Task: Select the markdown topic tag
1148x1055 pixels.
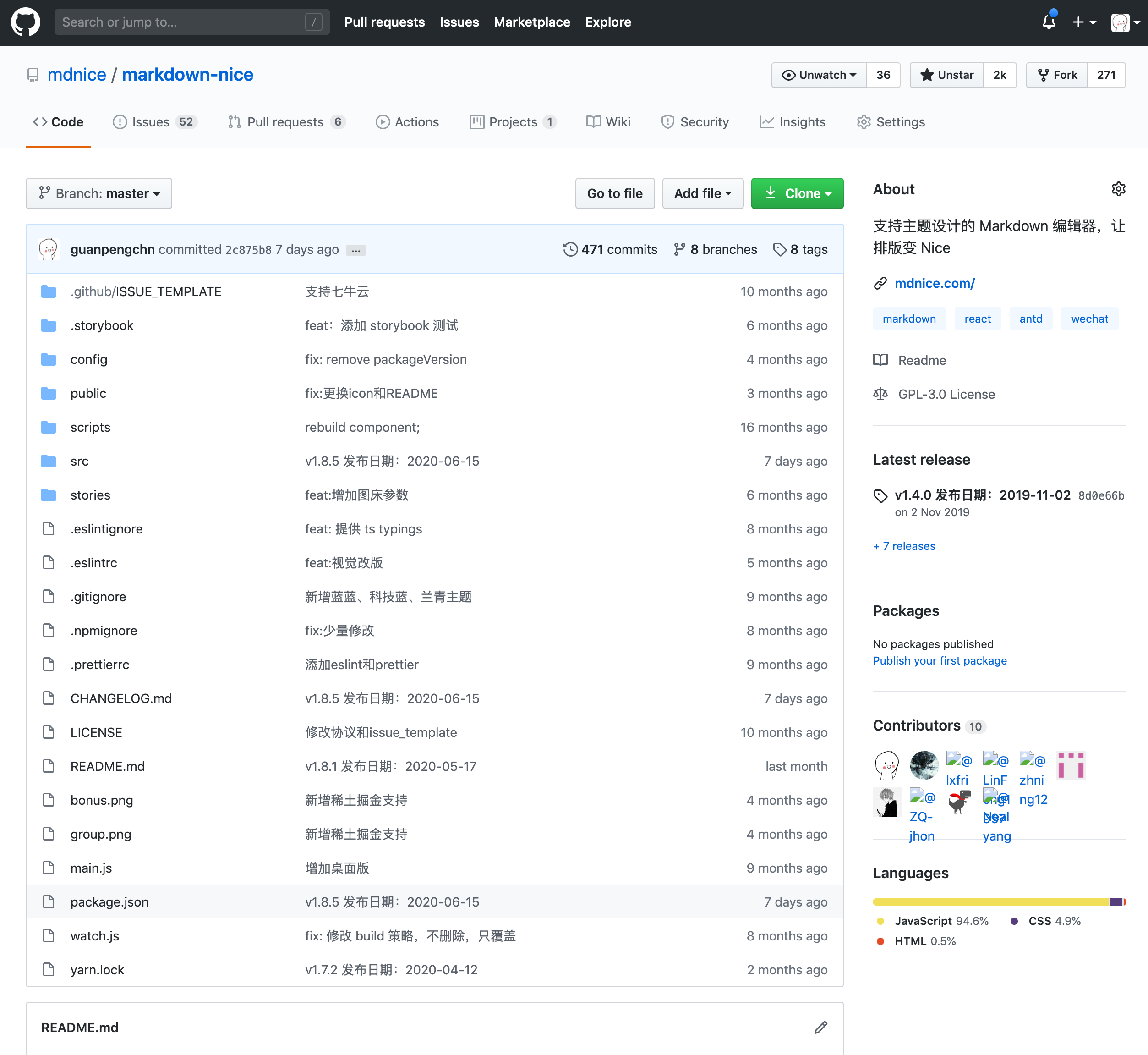Action: pos(909,319)
